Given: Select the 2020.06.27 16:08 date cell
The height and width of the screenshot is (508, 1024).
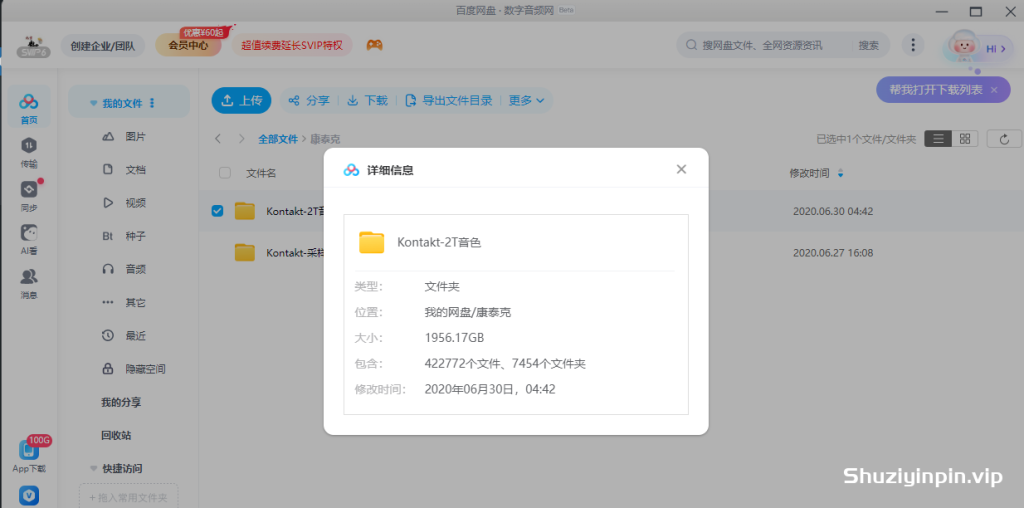Looking at the screenshot, I should 833,253.
